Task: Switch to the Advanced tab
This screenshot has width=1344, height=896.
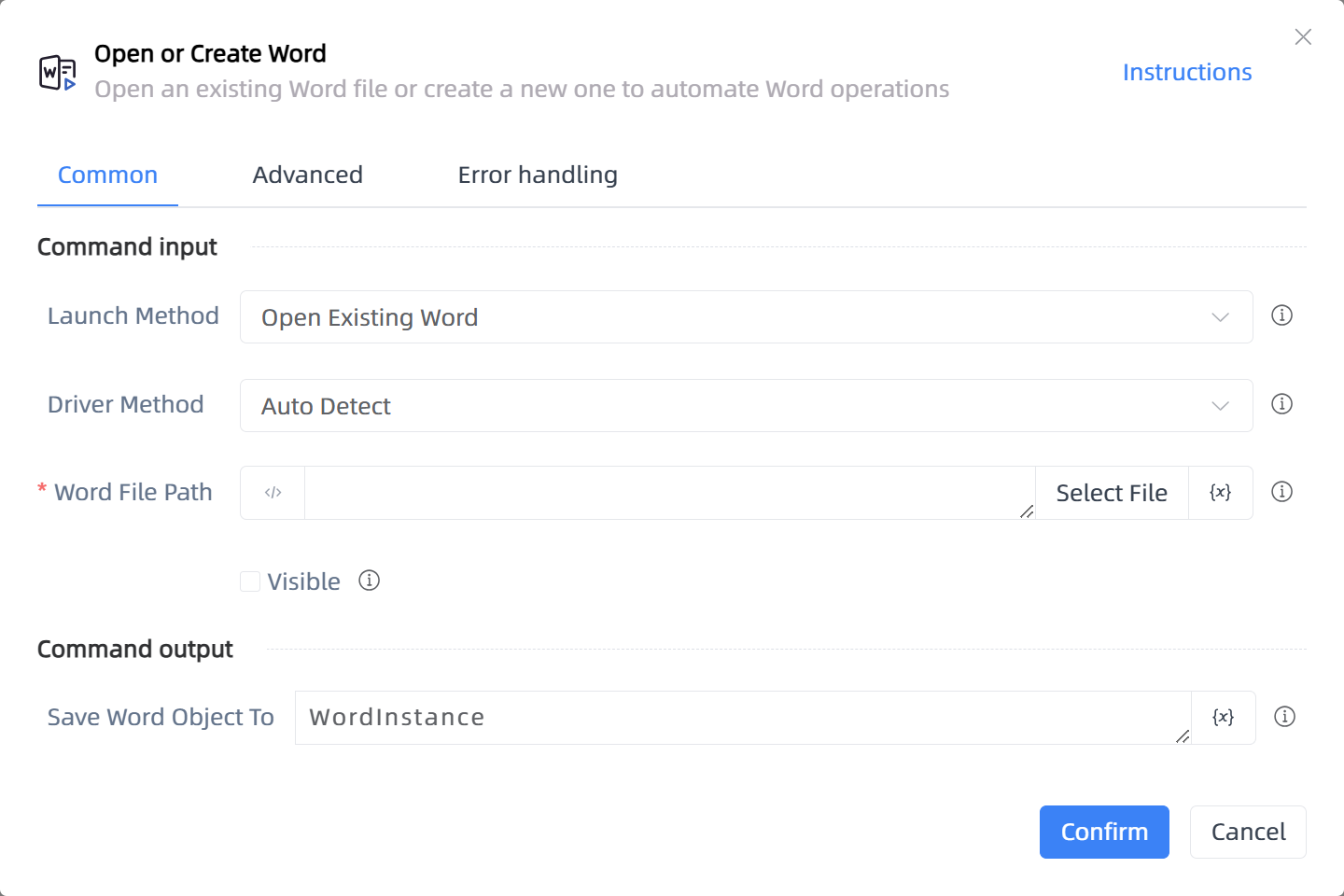Action: (308, 175)
